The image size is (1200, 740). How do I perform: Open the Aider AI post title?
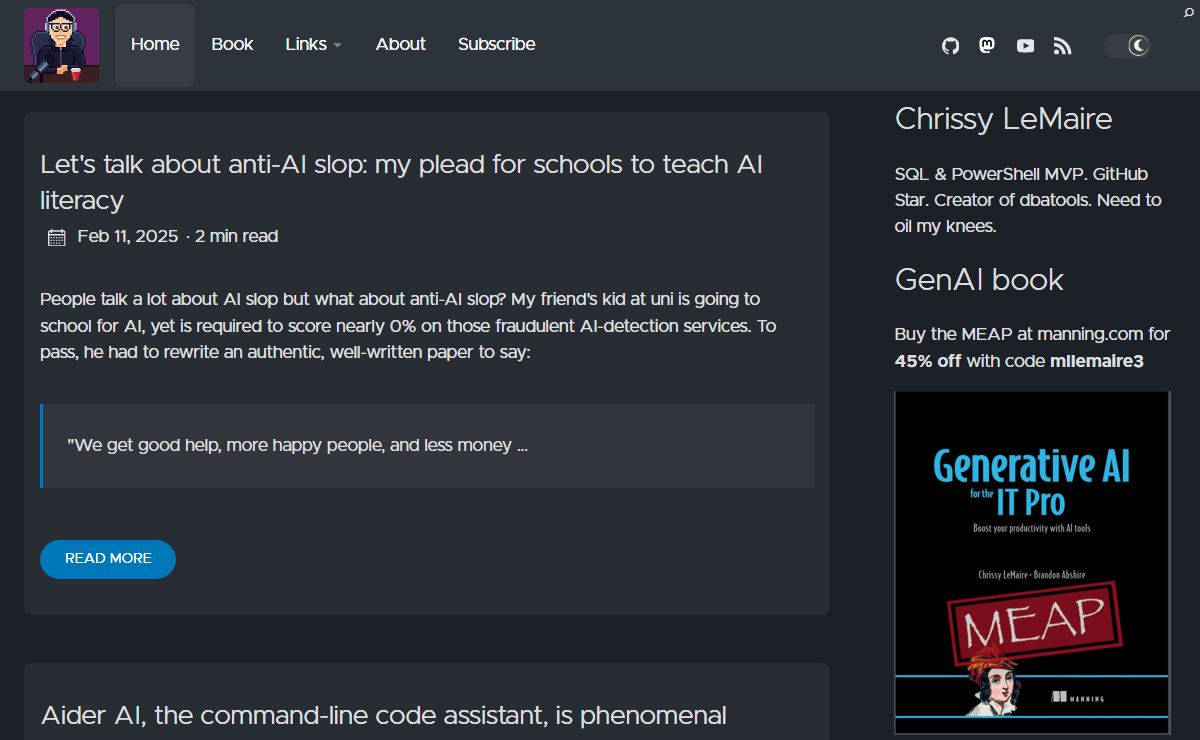click(384, 715)
